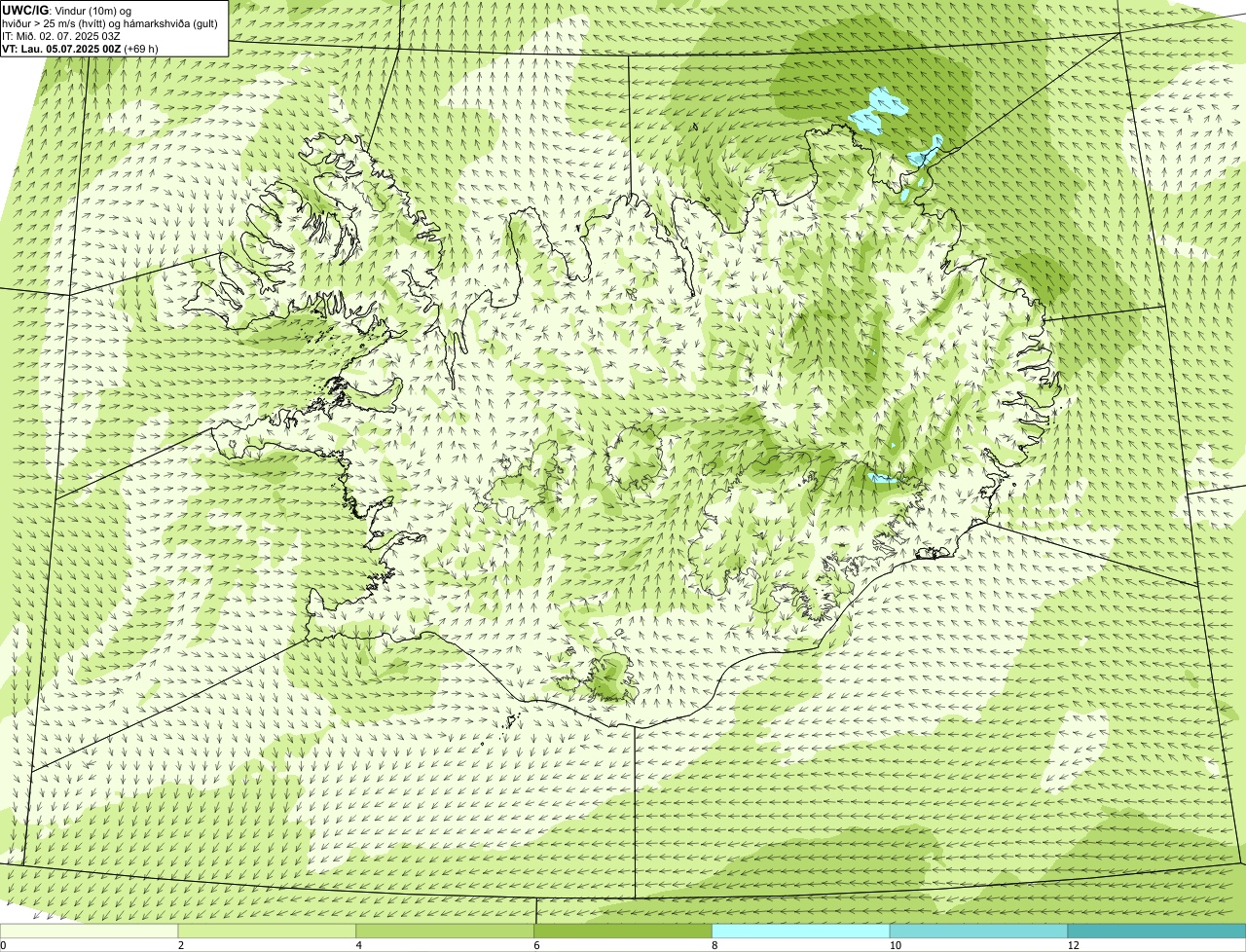Click the 'IT: Mið. 02. 07. 2025 03Z' line
The image size is (1246, 952).
click(61, 35)
